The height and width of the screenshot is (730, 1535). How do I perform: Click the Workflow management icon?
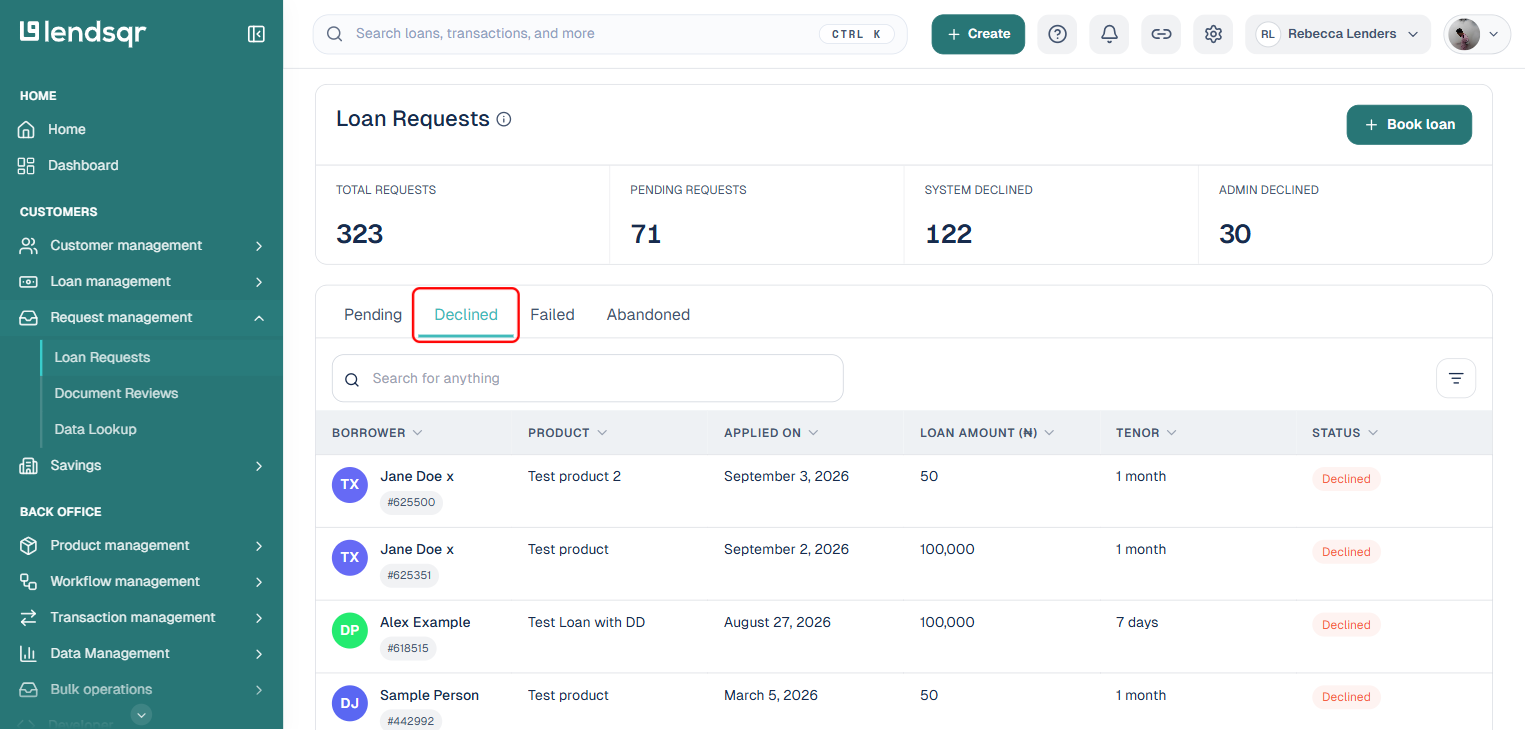tap(29, 581)
